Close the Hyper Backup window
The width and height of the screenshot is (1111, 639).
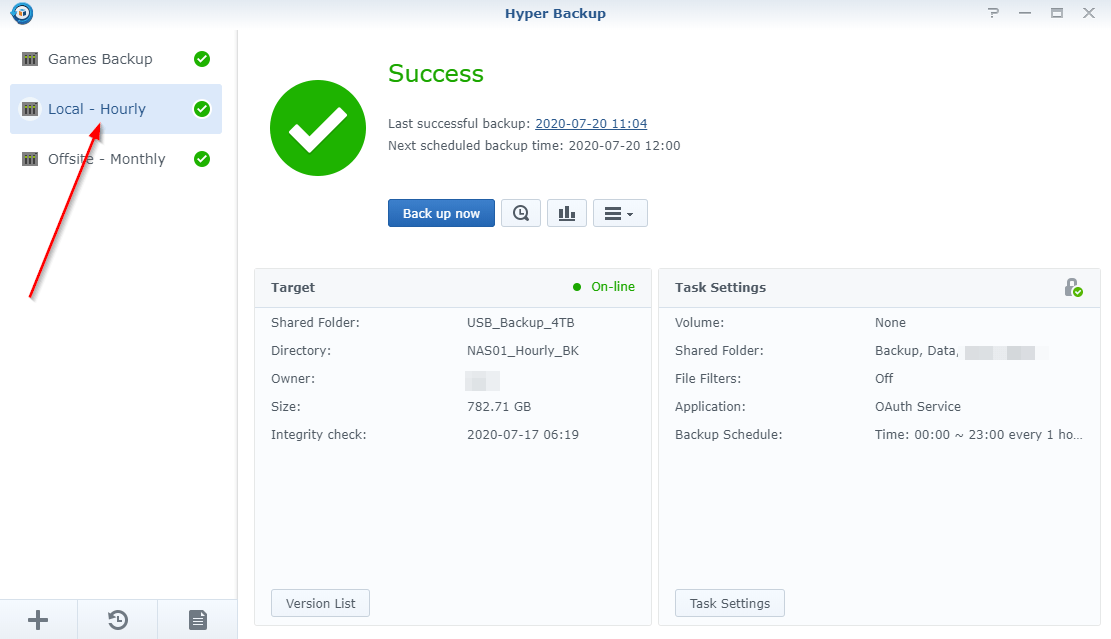[1089, 13]
